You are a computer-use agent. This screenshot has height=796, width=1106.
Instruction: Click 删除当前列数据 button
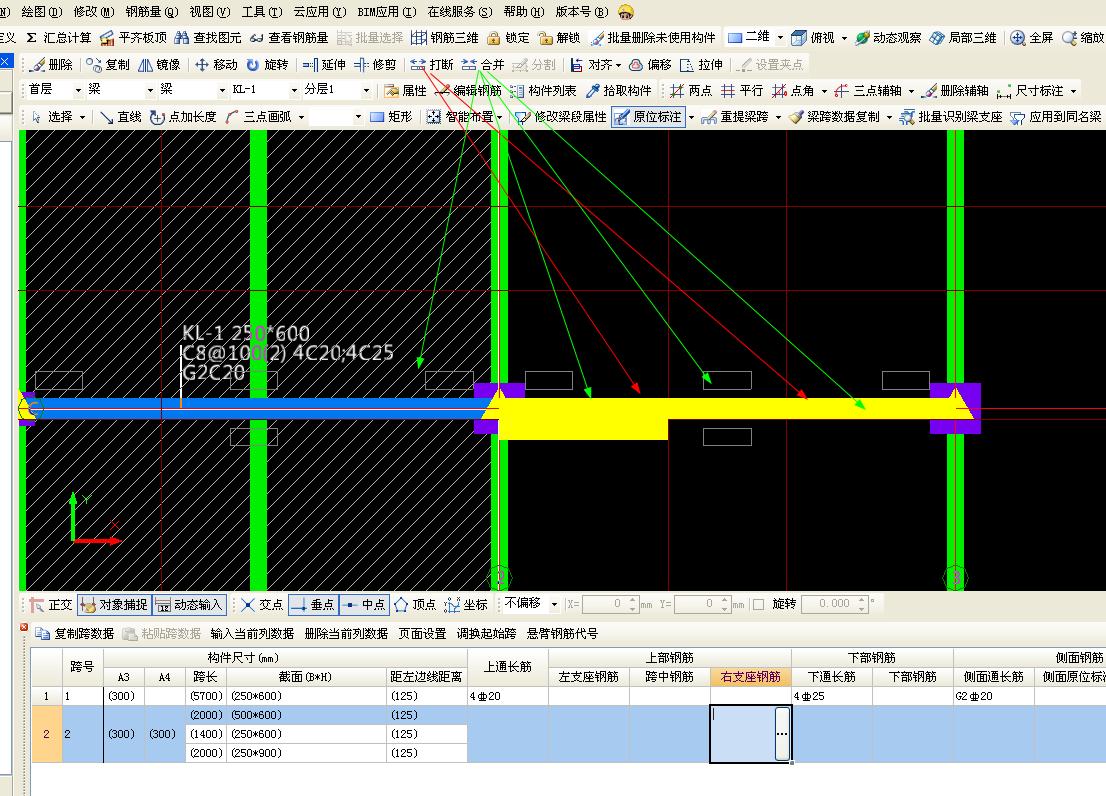[346, 634]
